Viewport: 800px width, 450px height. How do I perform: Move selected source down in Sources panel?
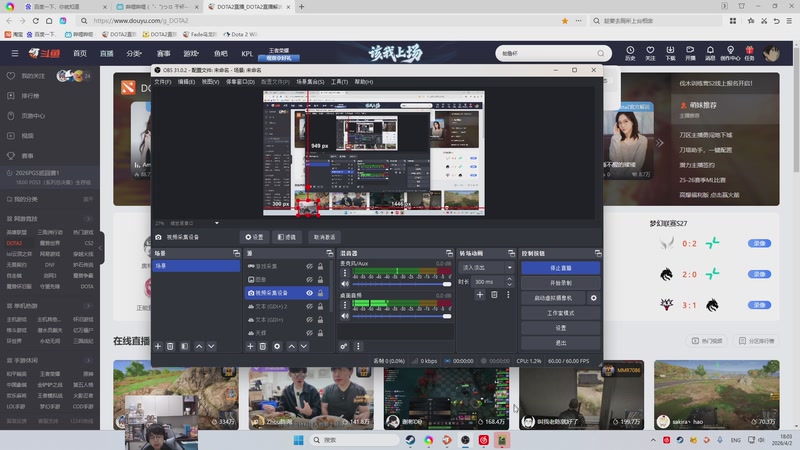pyautogui.click(x=304, y=346)
